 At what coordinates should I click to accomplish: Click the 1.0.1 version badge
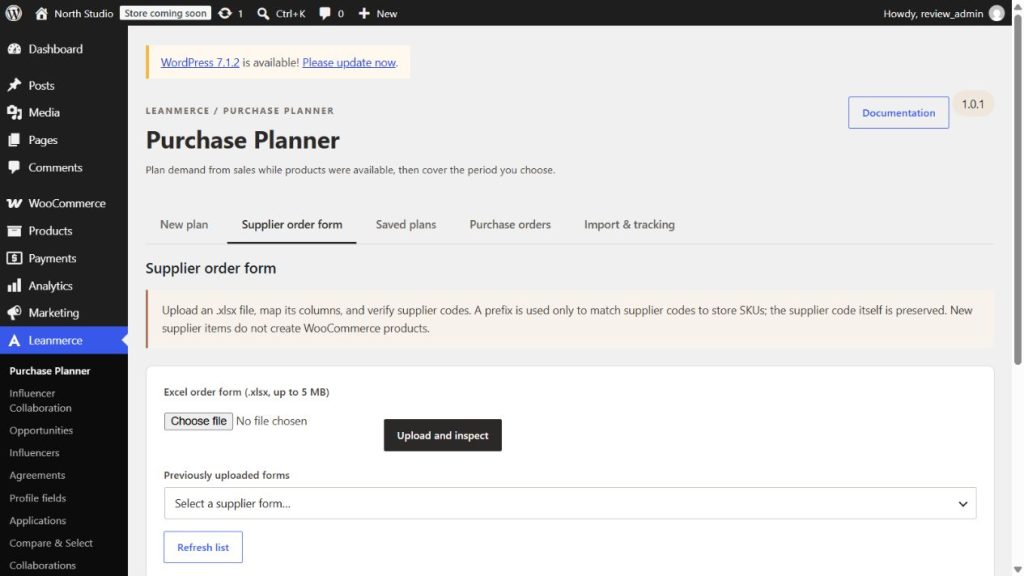pyautogui.click(x=972, y=104)
